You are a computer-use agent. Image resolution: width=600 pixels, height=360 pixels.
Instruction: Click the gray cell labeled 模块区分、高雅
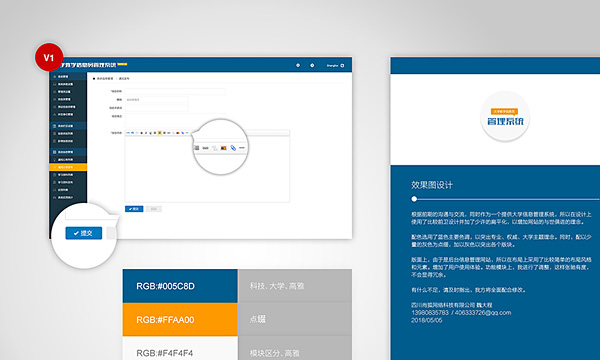tap(295, 349)
